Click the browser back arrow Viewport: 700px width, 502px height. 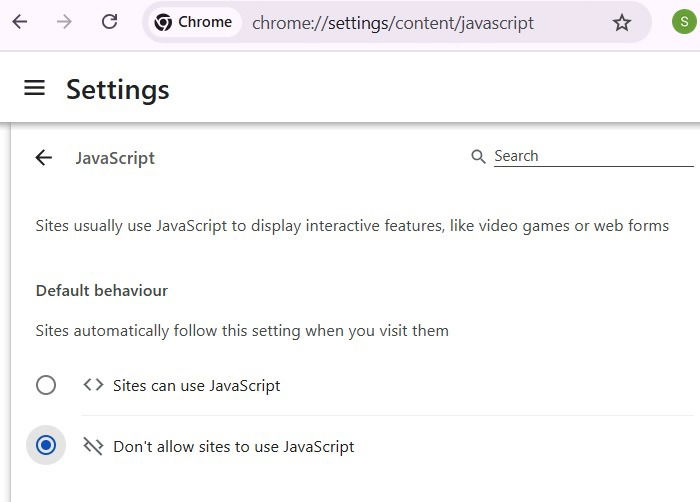(20, 22)
